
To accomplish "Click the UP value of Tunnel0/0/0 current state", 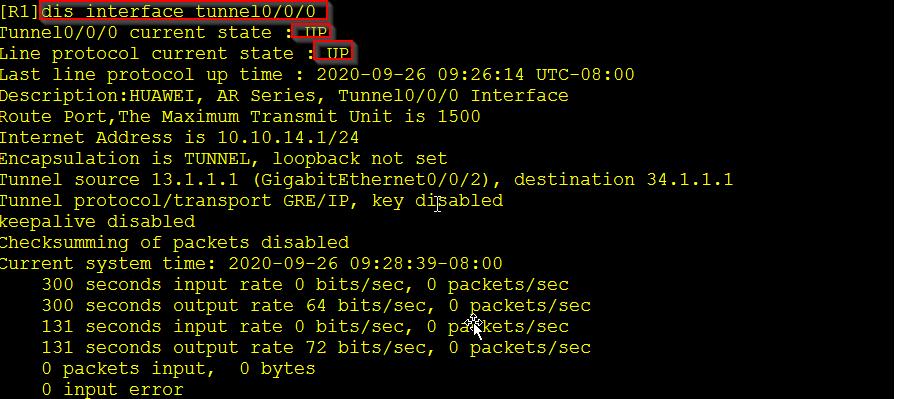I will (x=316, y=32).
